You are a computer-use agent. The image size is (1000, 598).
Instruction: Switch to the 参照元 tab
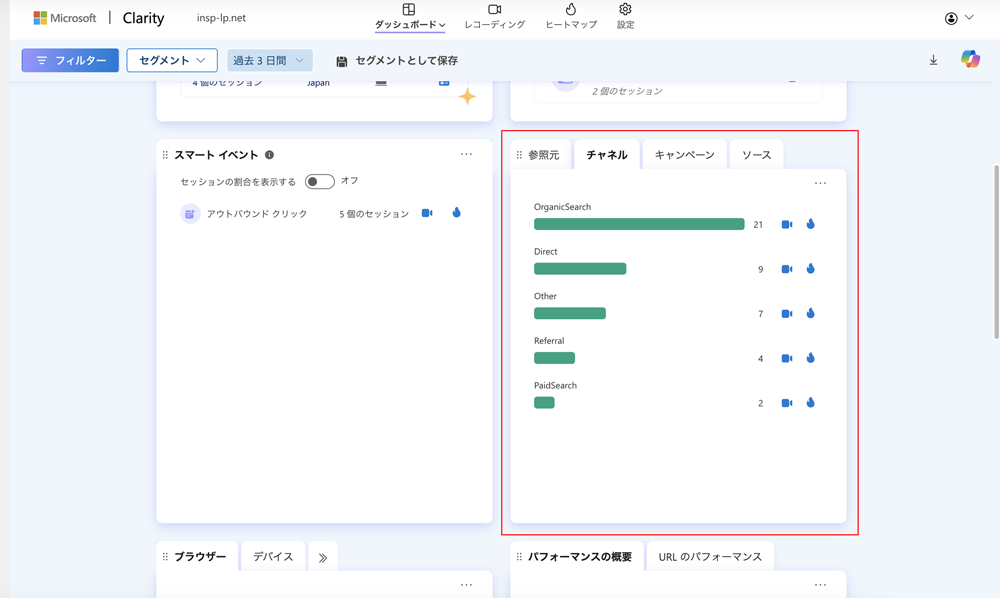543,155
